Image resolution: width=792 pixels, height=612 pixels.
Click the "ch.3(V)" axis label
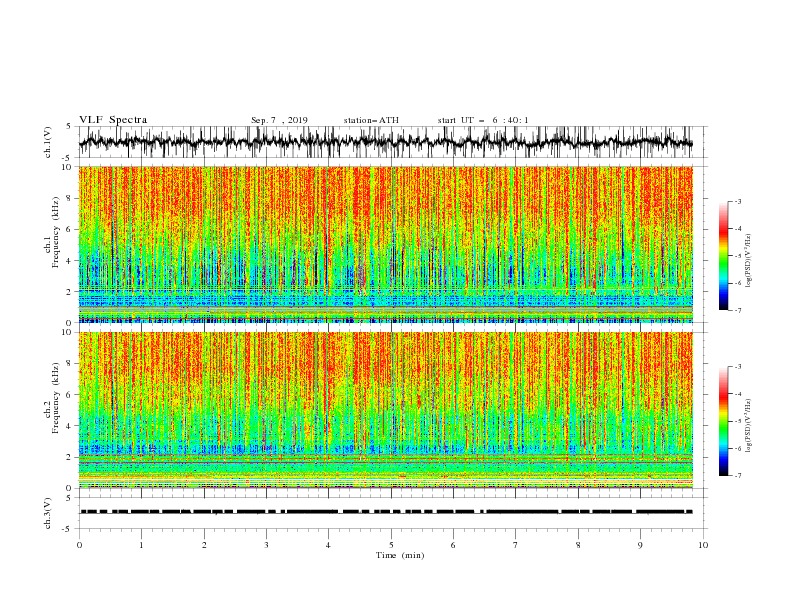(48, 513)
